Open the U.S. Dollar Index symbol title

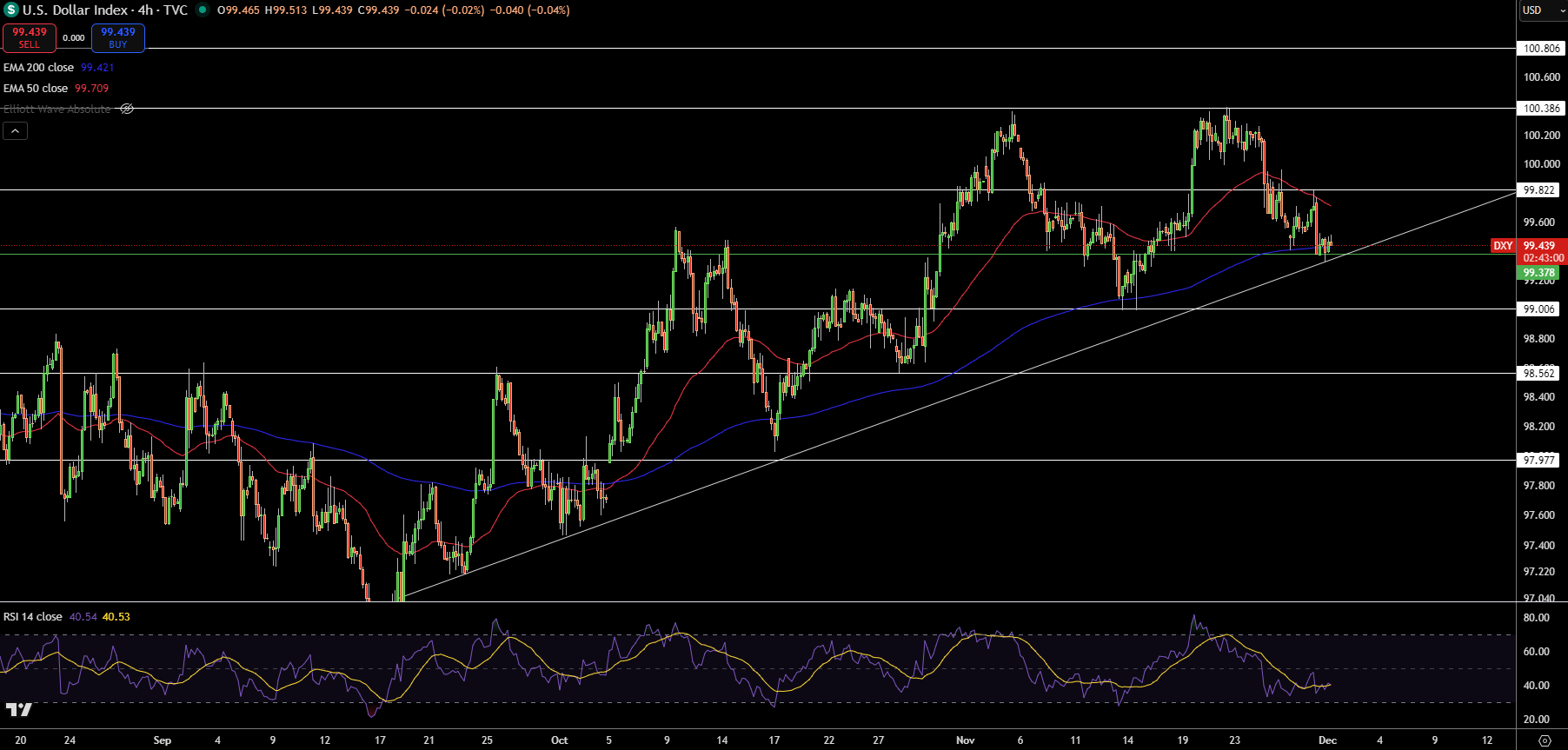(x=76, y=10)
